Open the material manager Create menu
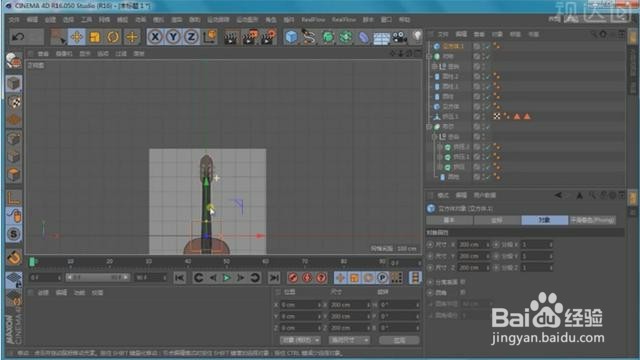This screenshot has height=360, width=640. (x=43, y=293)
